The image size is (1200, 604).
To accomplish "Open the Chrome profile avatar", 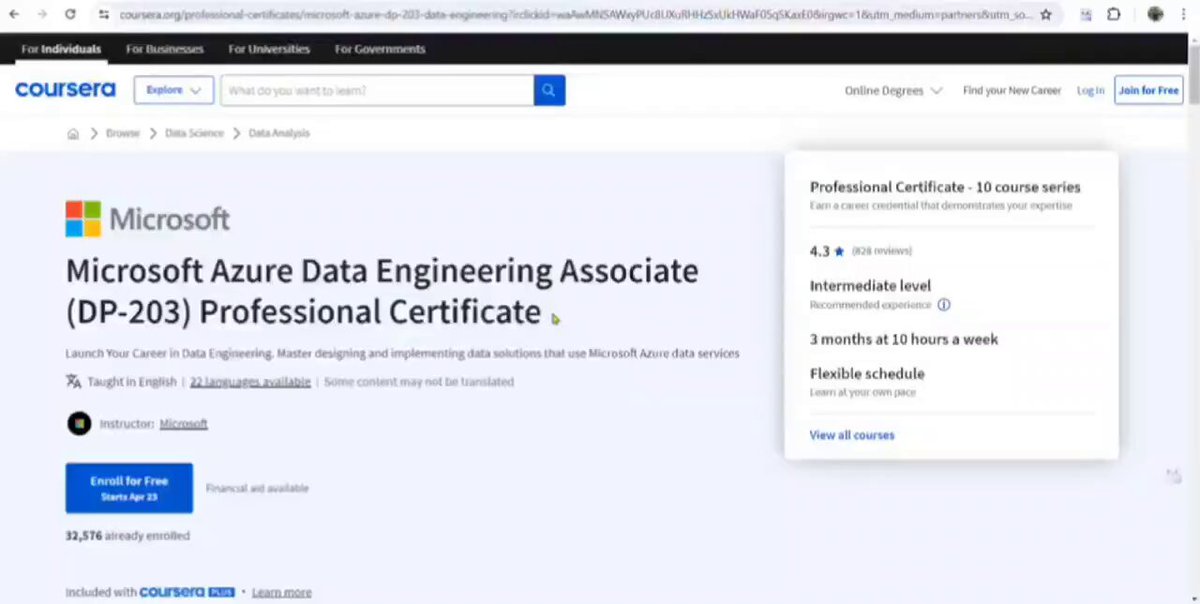I will tap(1156, 15).
